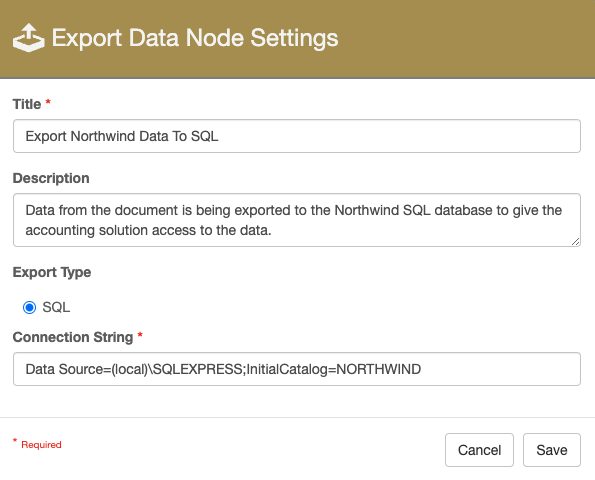
Task: Click the Export Type section label
Action: (52, 272)
